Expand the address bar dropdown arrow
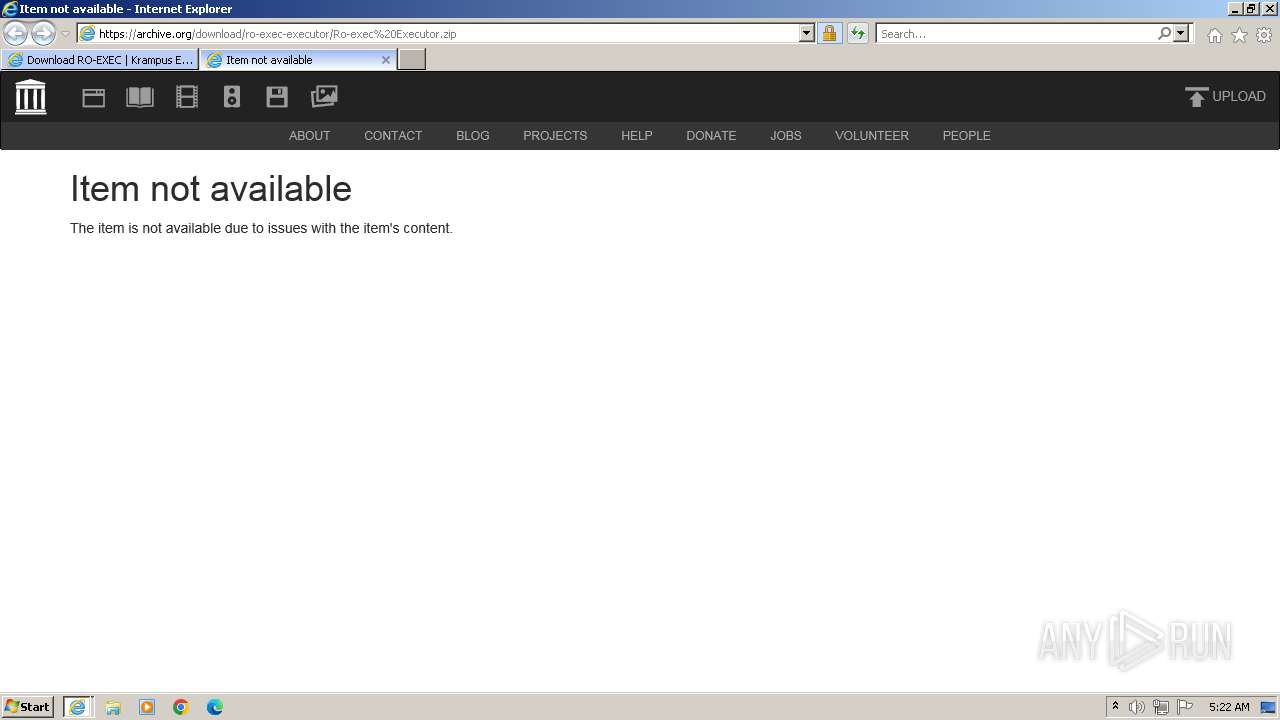Screen dimensions: 1280x720 (807, 33)
